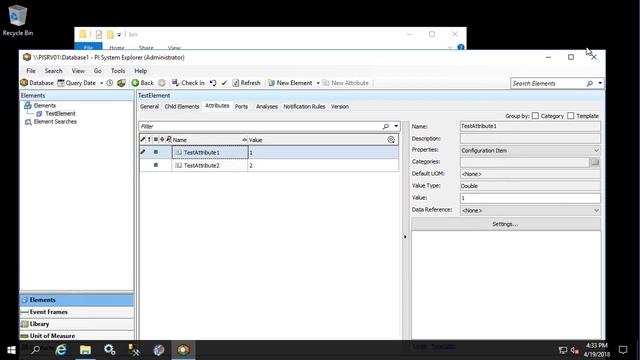Click the attribute Filter magnifier icon
The width and height of the screenshot is (640, 360).
(385, 127)
